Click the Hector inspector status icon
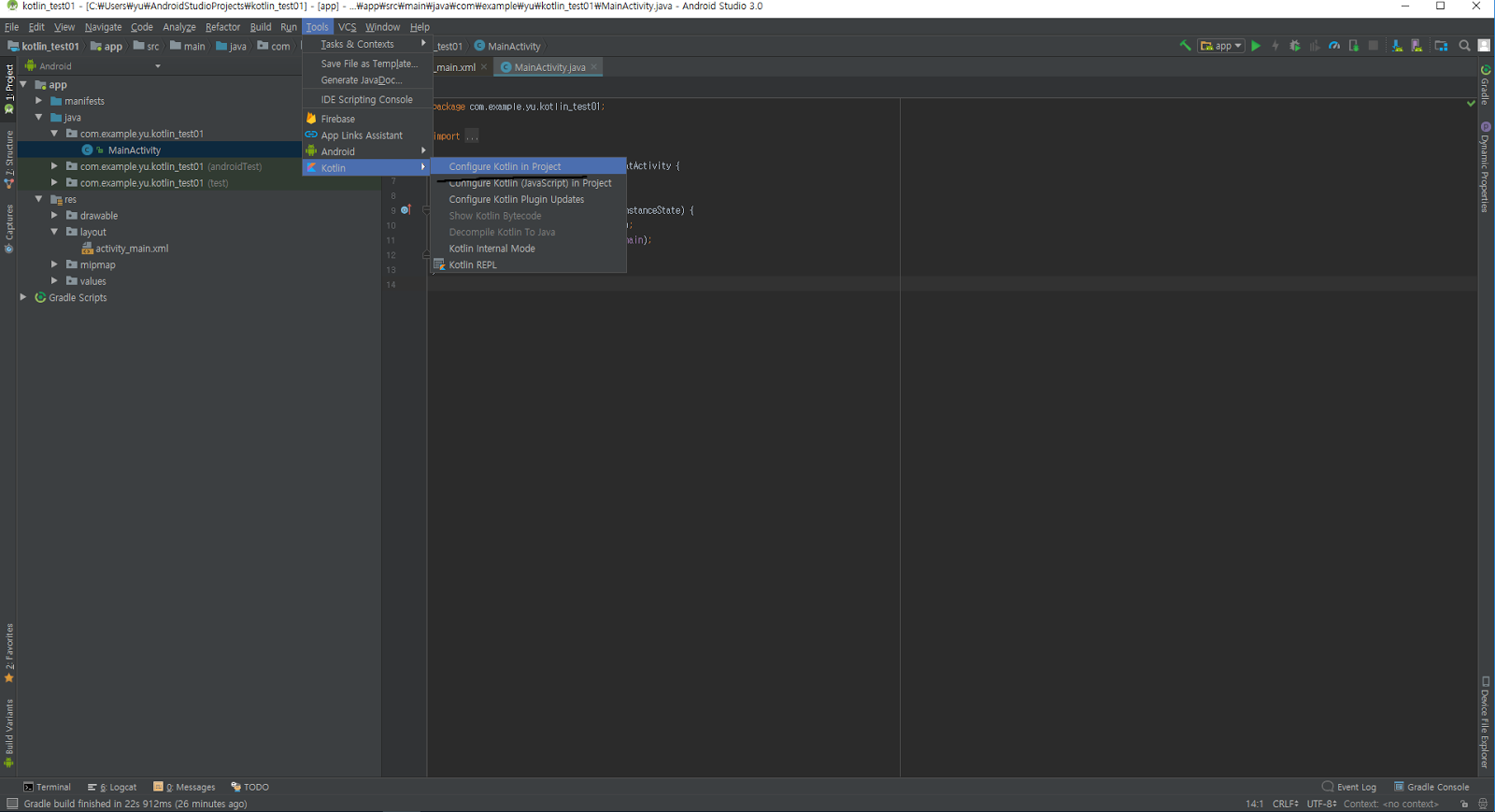 [x=1483, y=804]
